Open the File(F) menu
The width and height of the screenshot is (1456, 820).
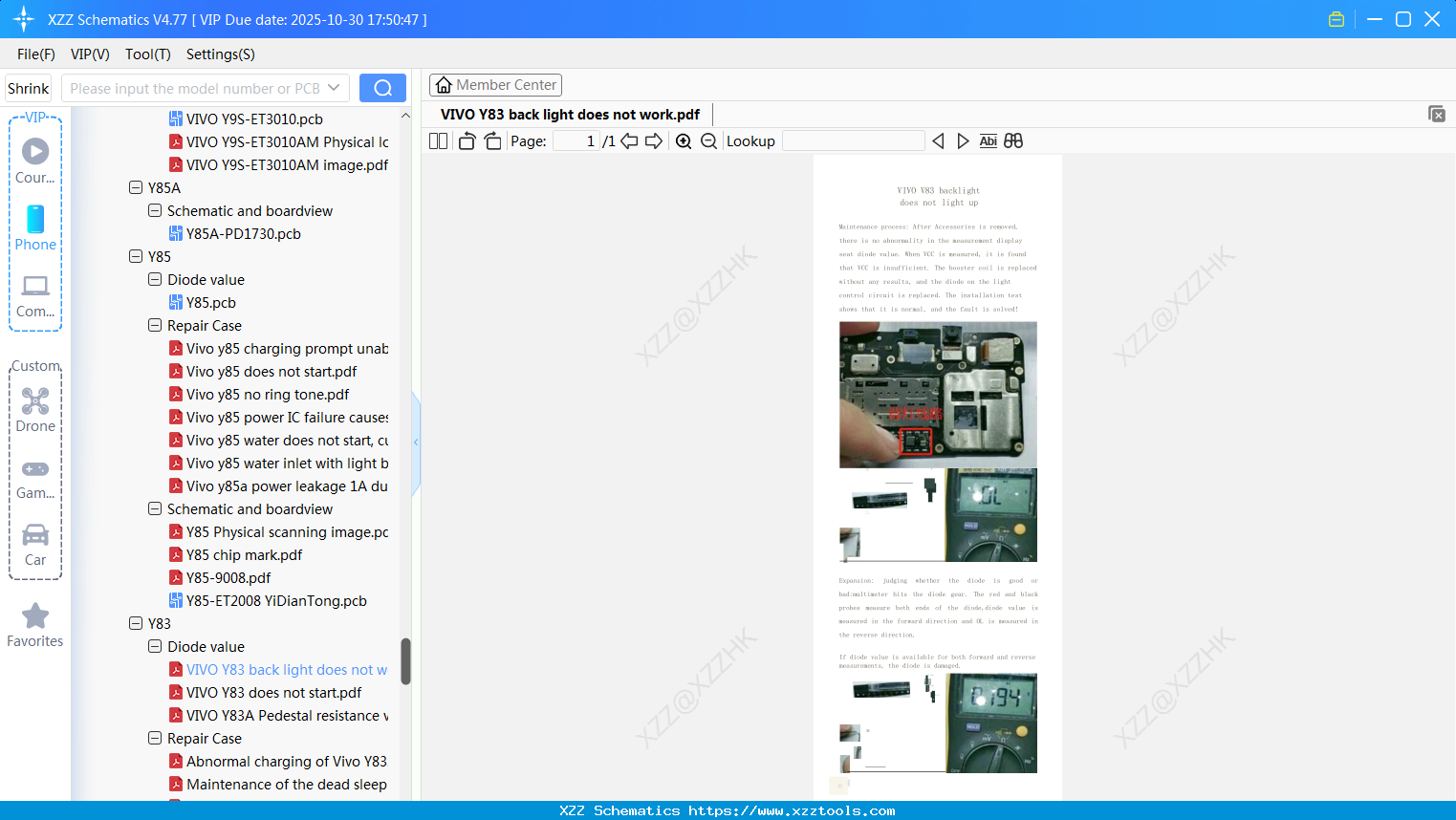pos(36,54)
